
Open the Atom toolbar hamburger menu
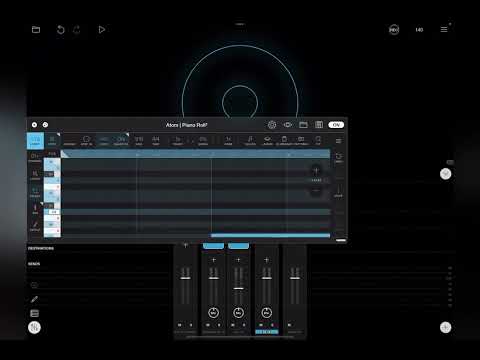(x=338, y=141)
